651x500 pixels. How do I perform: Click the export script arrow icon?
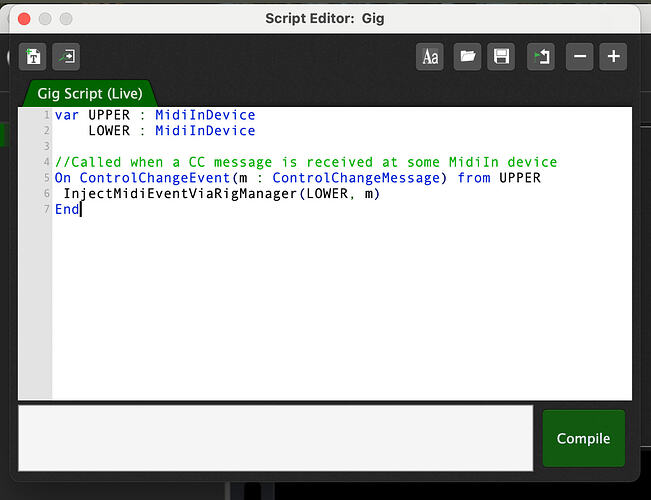541,56
